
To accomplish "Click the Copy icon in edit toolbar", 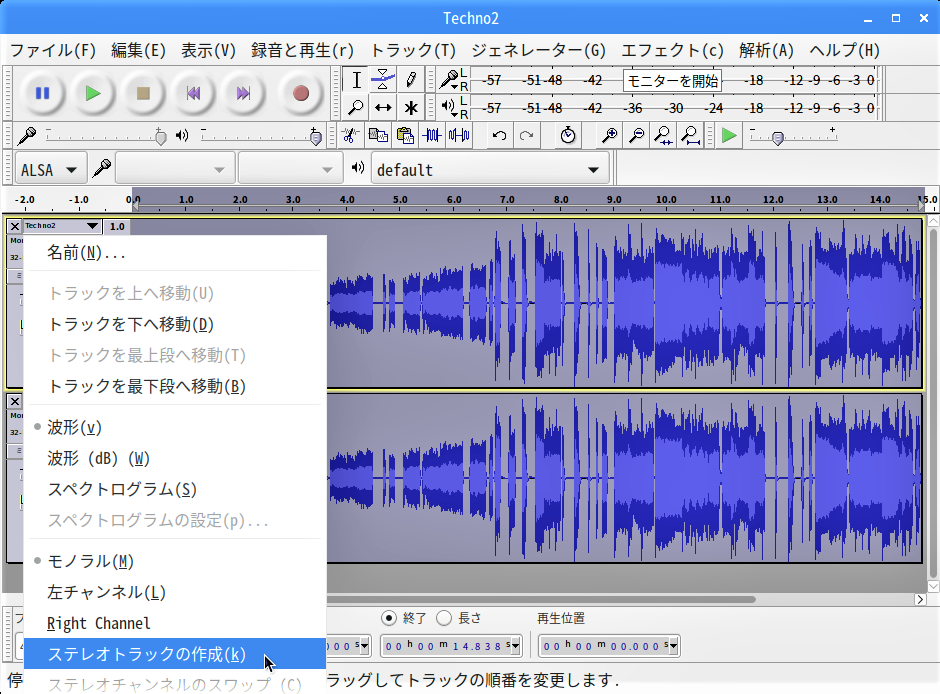I will point(378,135).
